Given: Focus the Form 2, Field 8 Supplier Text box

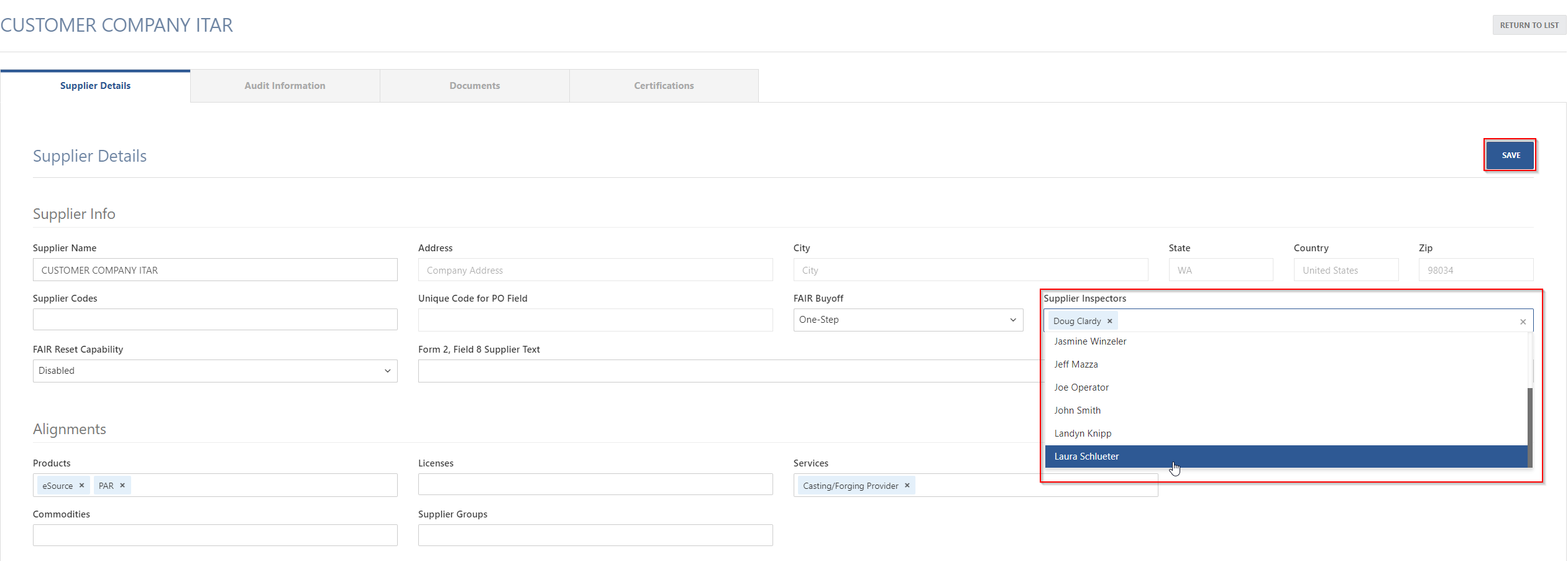Looking at the screenshot, I should point(731,371).
